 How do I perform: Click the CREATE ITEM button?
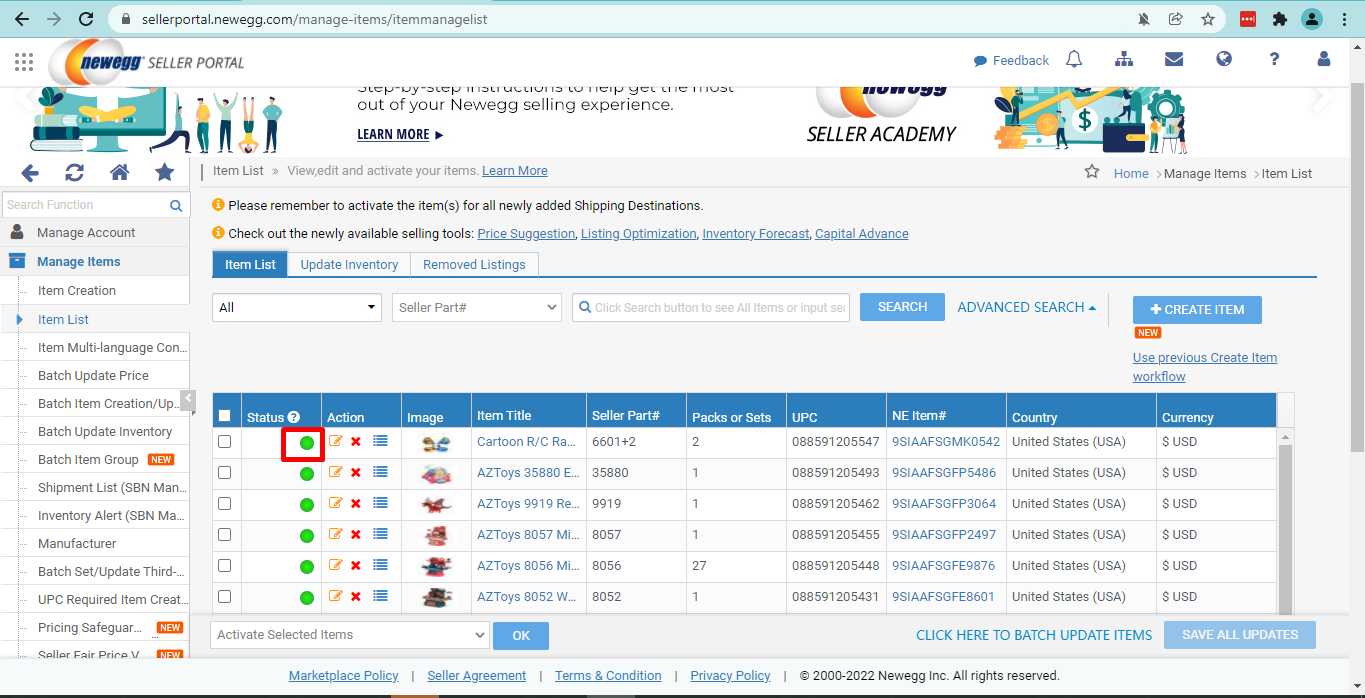click(x=1197, y=310)
